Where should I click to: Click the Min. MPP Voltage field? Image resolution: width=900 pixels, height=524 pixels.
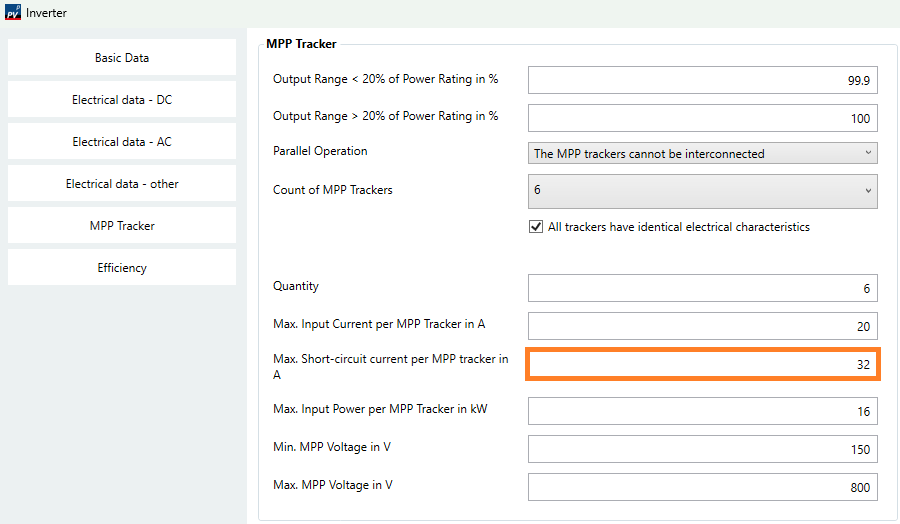[702, 449]
